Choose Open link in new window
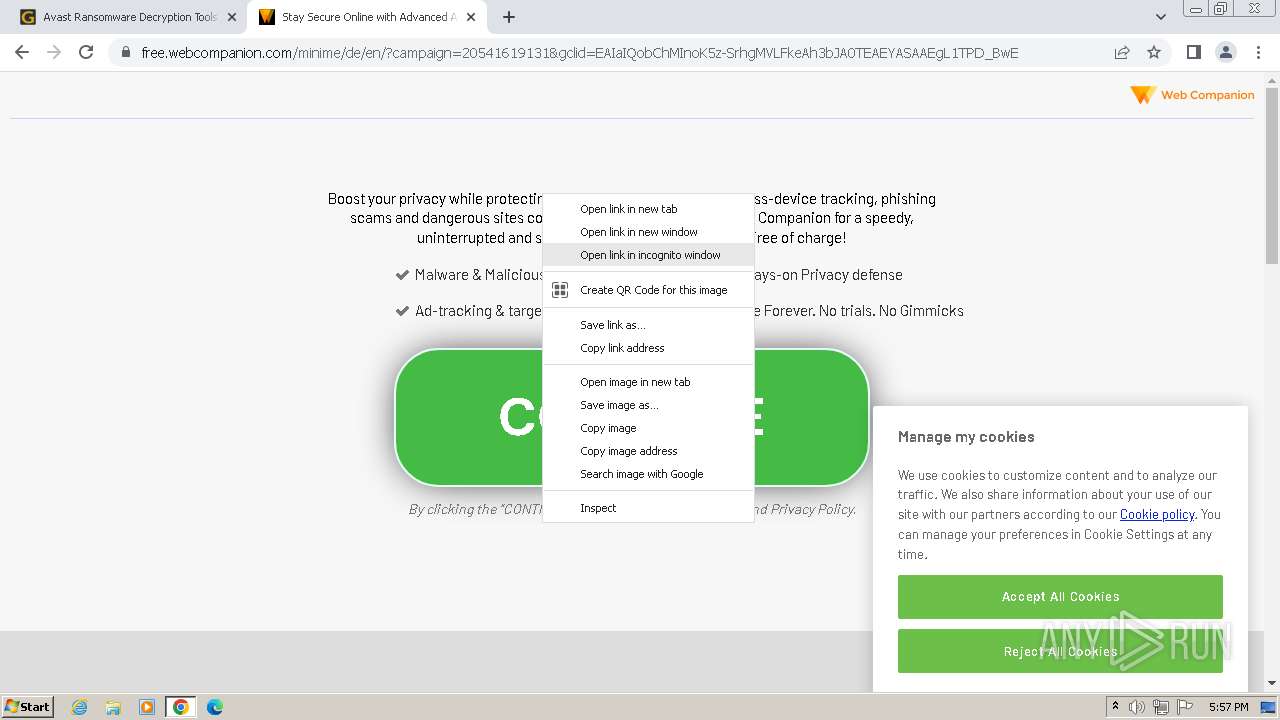Screen dimensions: 1280x720 tap(648, 232)
